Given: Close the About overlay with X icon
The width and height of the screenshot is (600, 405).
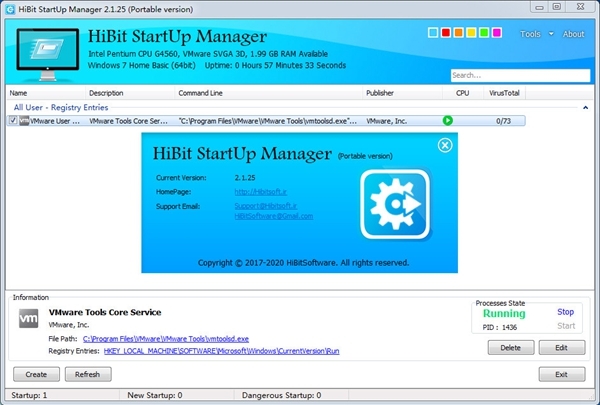Looking at the screenshot, I should pos(445,145).
